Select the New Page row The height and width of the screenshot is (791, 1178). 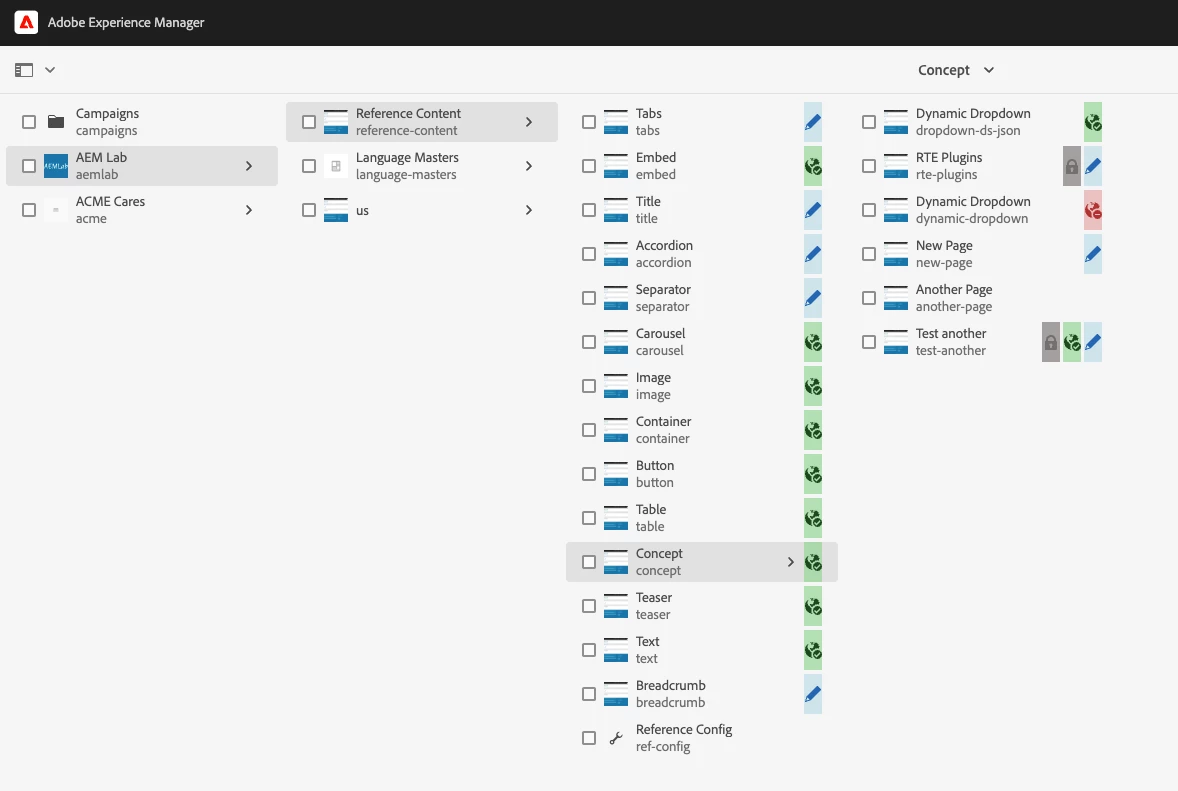click(982, 254)
